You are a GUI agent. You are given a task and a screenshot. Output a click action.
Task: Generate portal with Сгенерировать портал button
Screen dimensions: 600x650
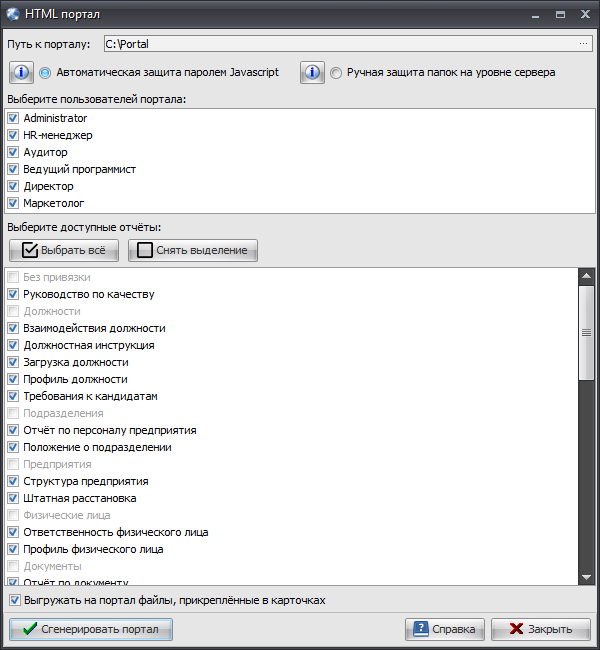coord(91,629)
